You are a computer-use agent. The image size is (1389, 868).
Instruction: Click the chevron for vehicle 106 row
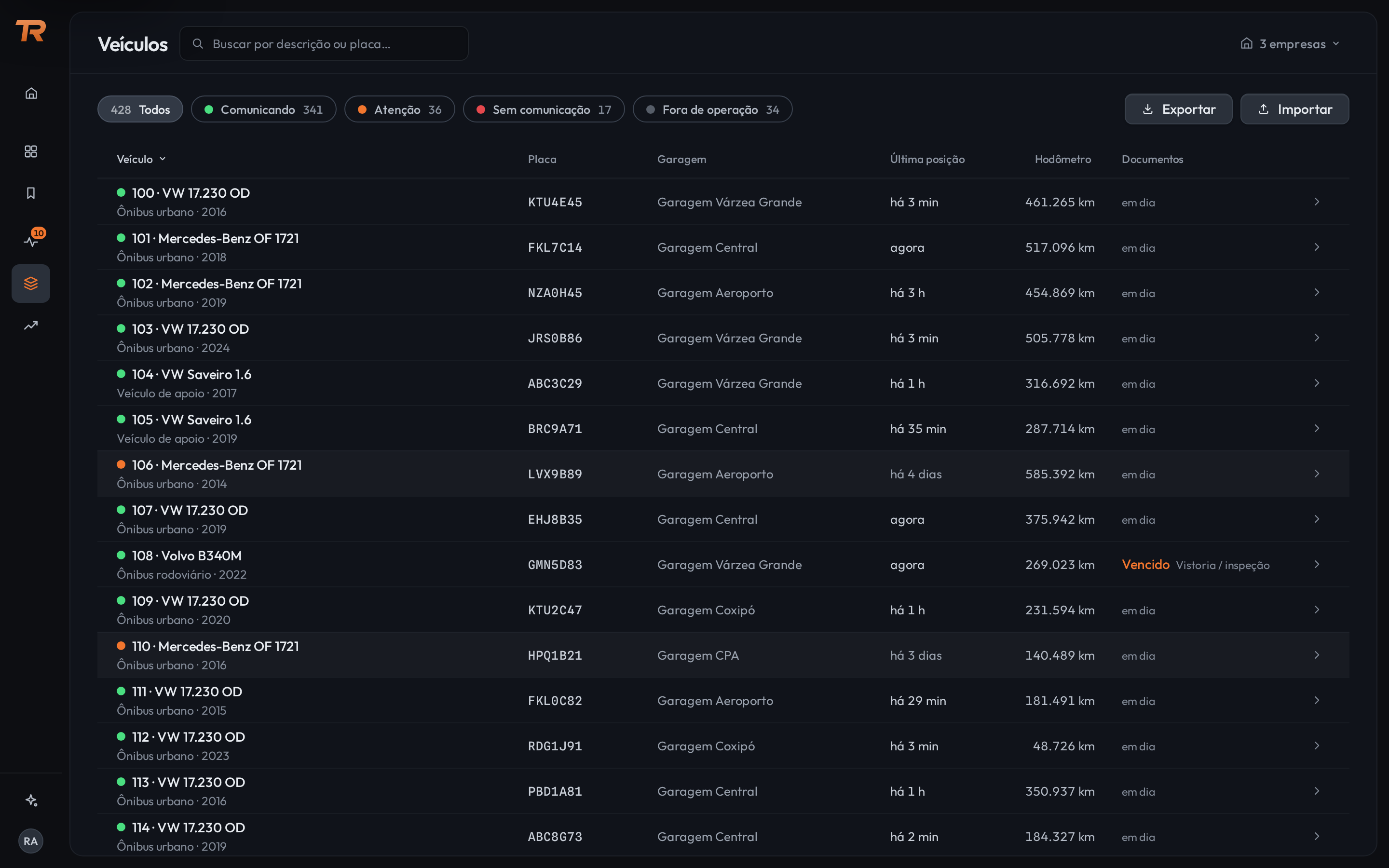coord(1317,474)
